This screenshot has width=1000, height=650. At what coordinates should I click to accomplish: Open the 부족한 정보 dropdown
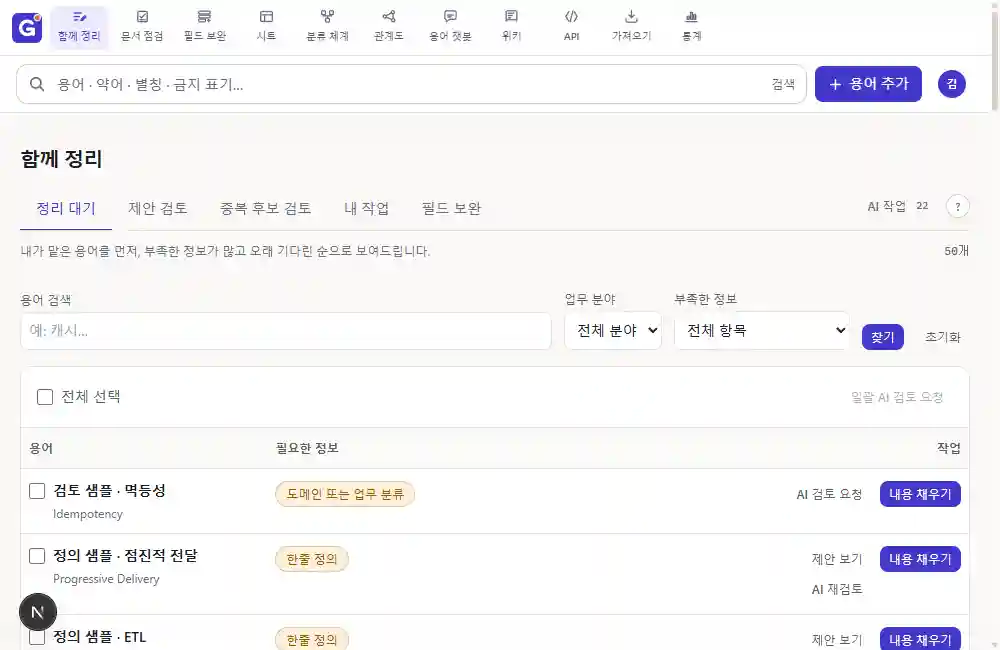pos(761,330)
